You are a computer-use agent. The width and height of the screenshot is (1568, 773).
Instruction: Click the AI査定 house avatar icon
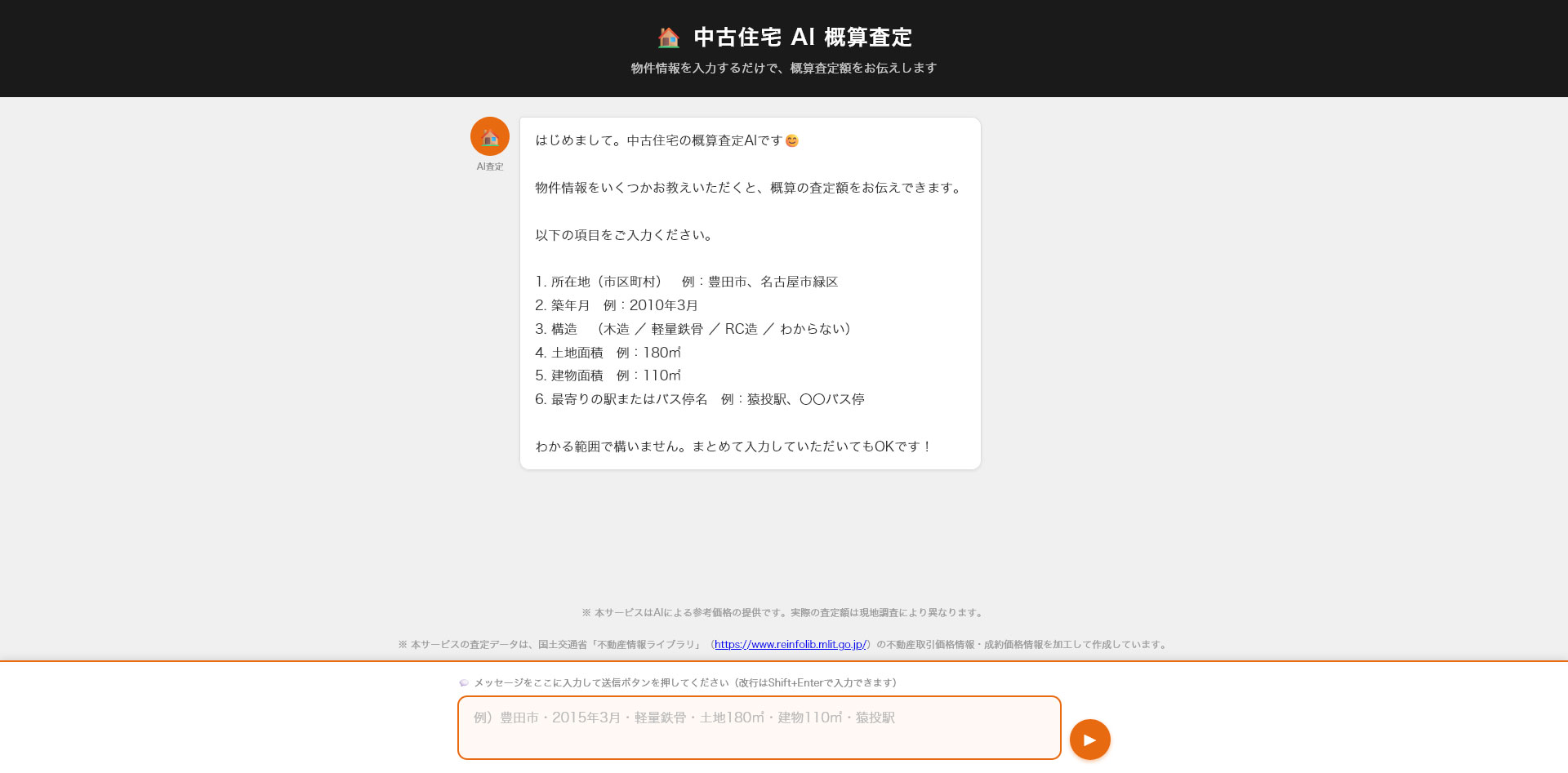click(x=490, y=136)
